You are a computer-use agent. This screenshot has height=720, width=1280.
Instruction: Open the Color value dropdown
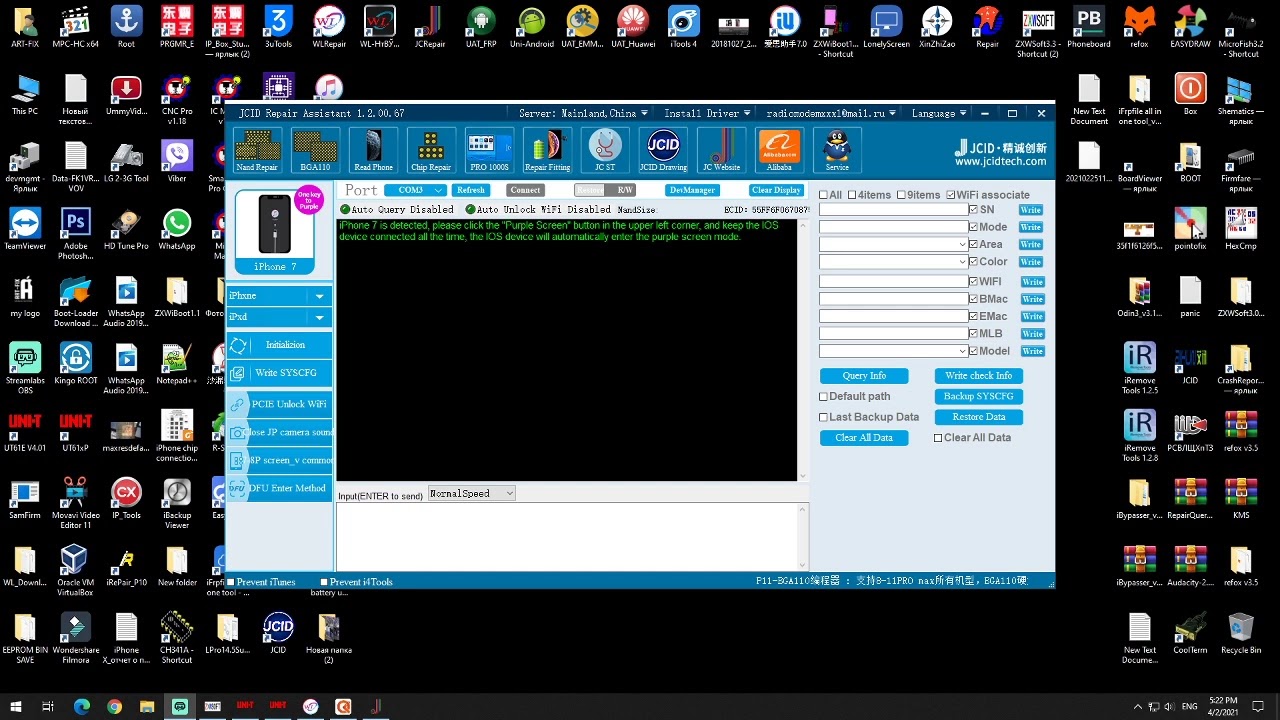[x=963, y=262]
